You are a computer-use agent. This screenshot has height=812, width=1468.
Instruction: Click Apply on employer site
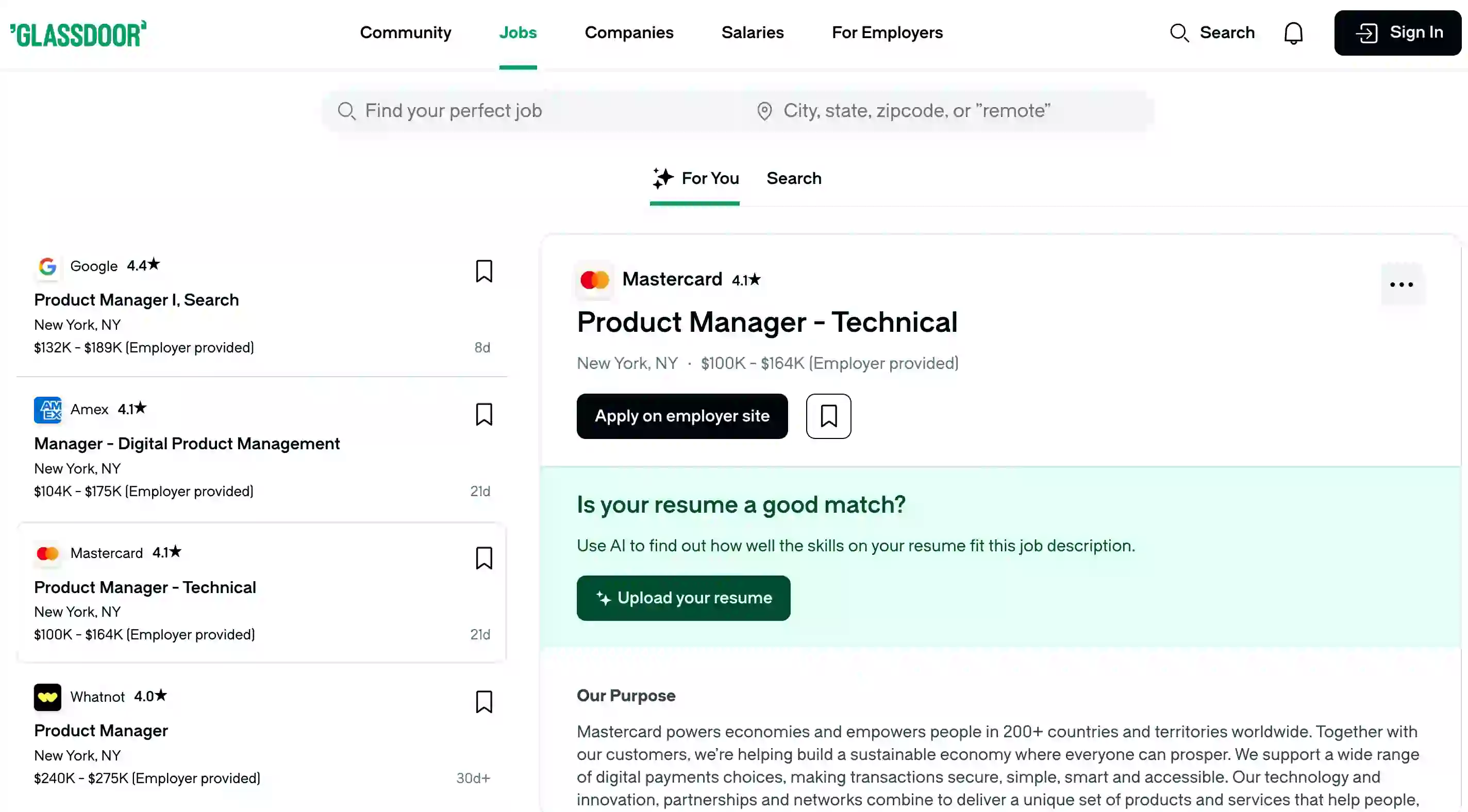point(681,416)
